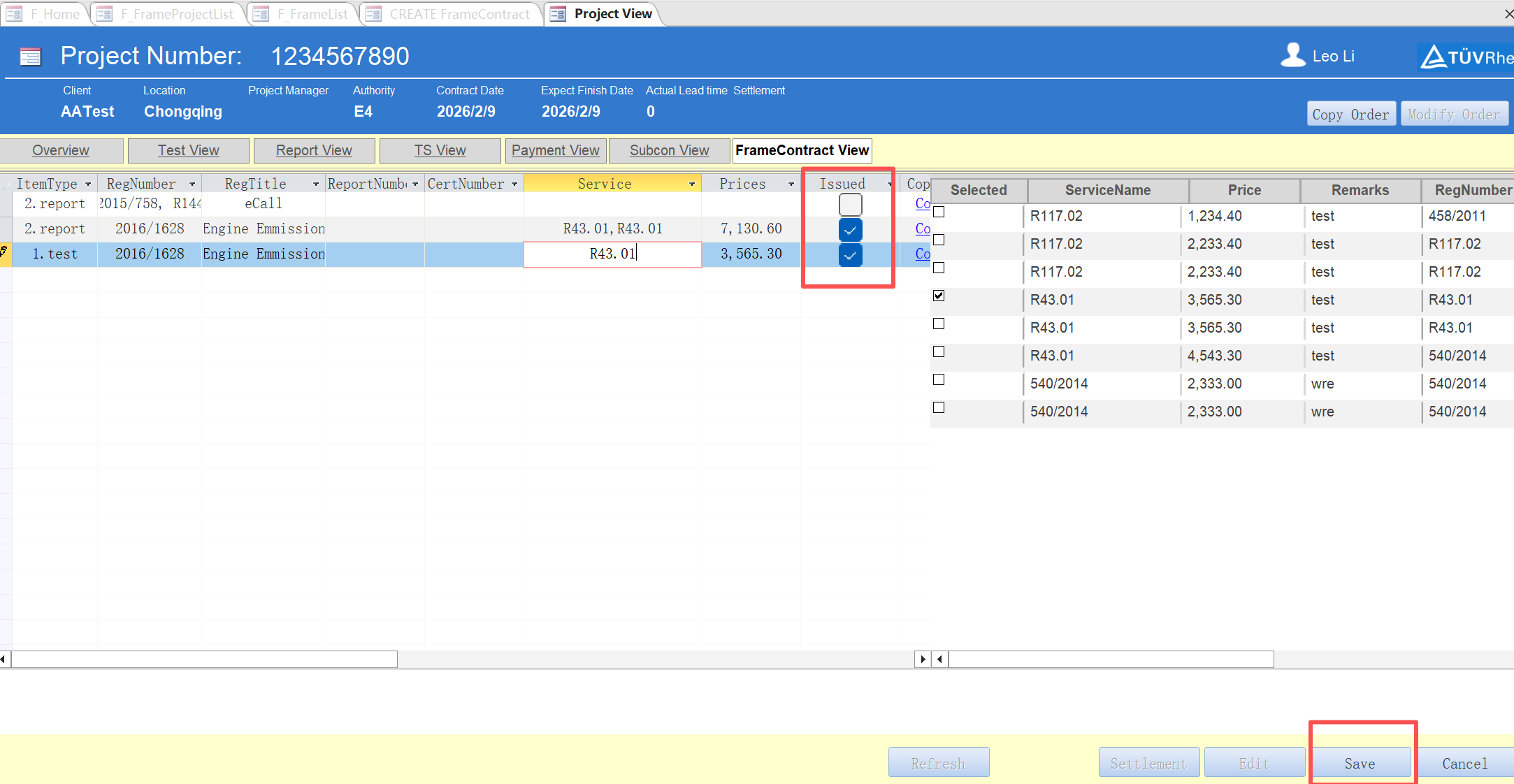Open the ItemType column filter dropdown

(88, 184)
